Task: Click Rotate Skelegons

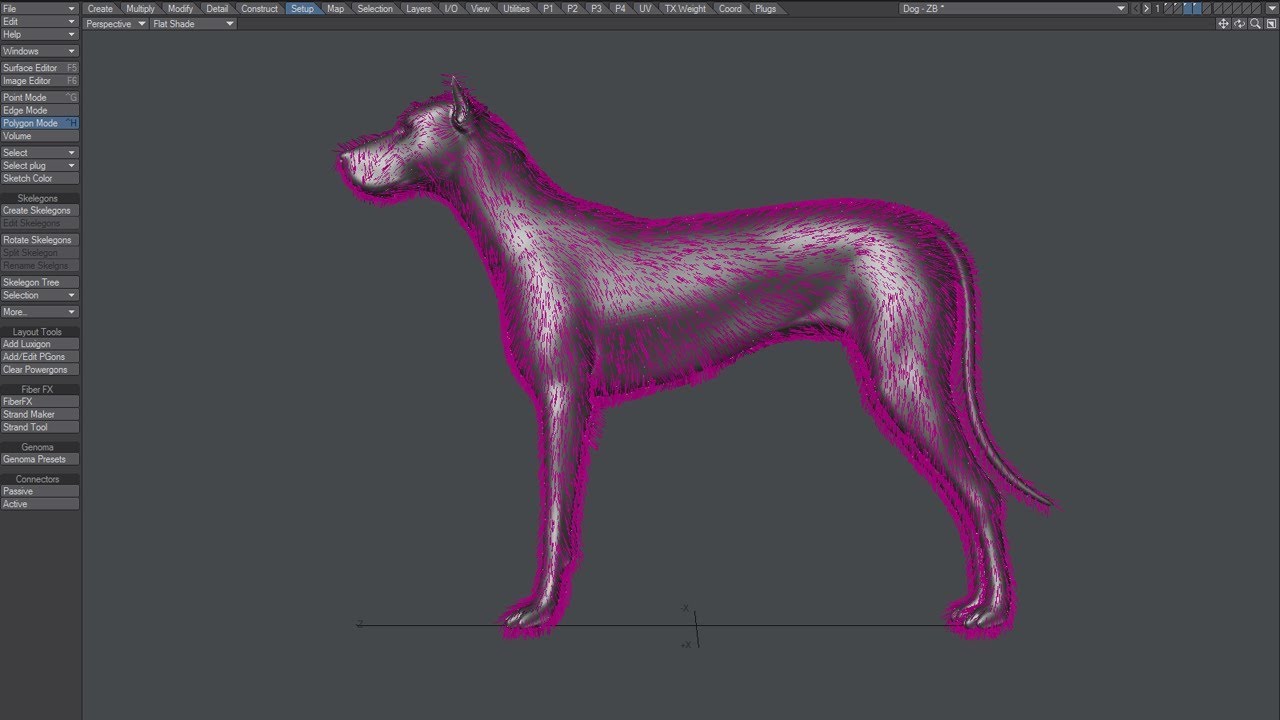Action: tap(40, 240)
